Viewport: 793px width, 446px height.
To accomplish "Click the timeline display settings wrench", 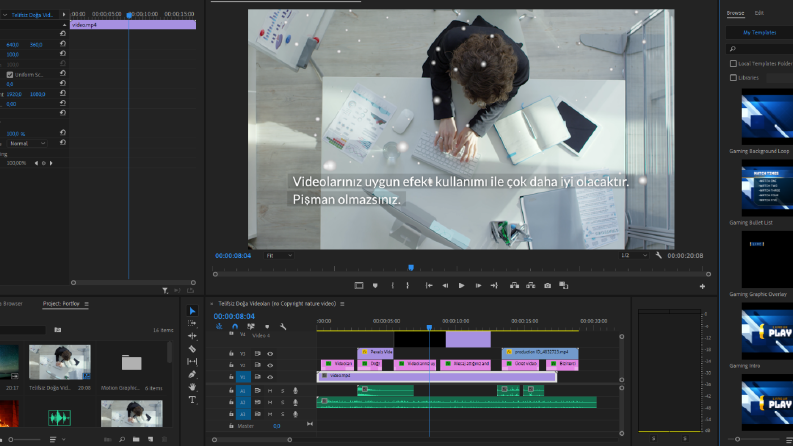I will pos(283,327).
